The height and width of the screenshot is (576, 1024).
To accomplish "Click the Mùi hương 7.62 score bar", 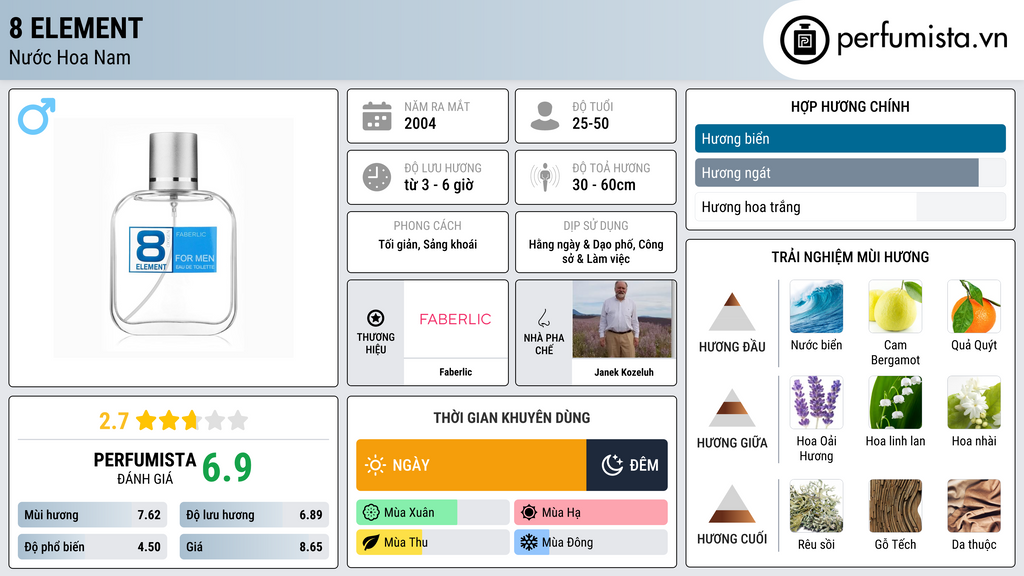I will 92,515.
